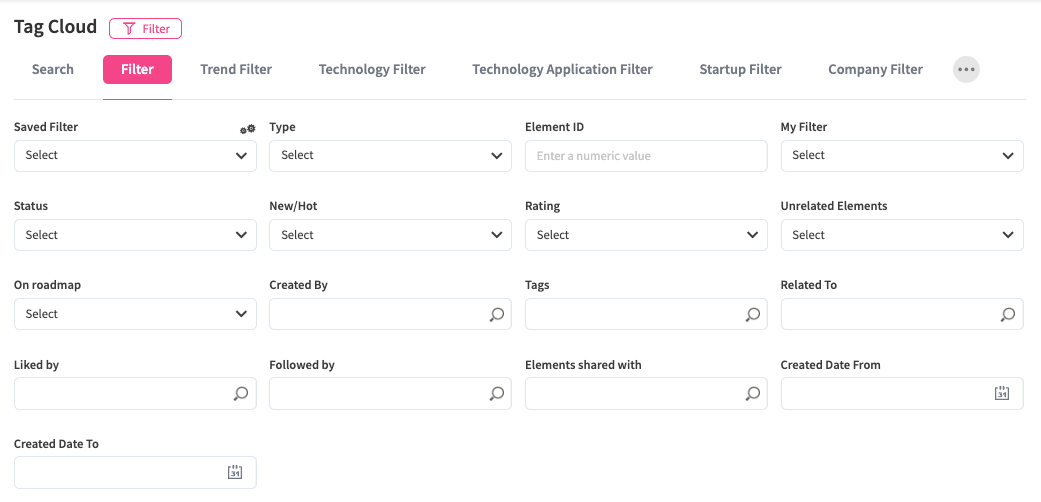The width and height of the screenshot is (1041, 502).
Task: Click the magnifier icon in Tags field
Action: pos(753,314)
